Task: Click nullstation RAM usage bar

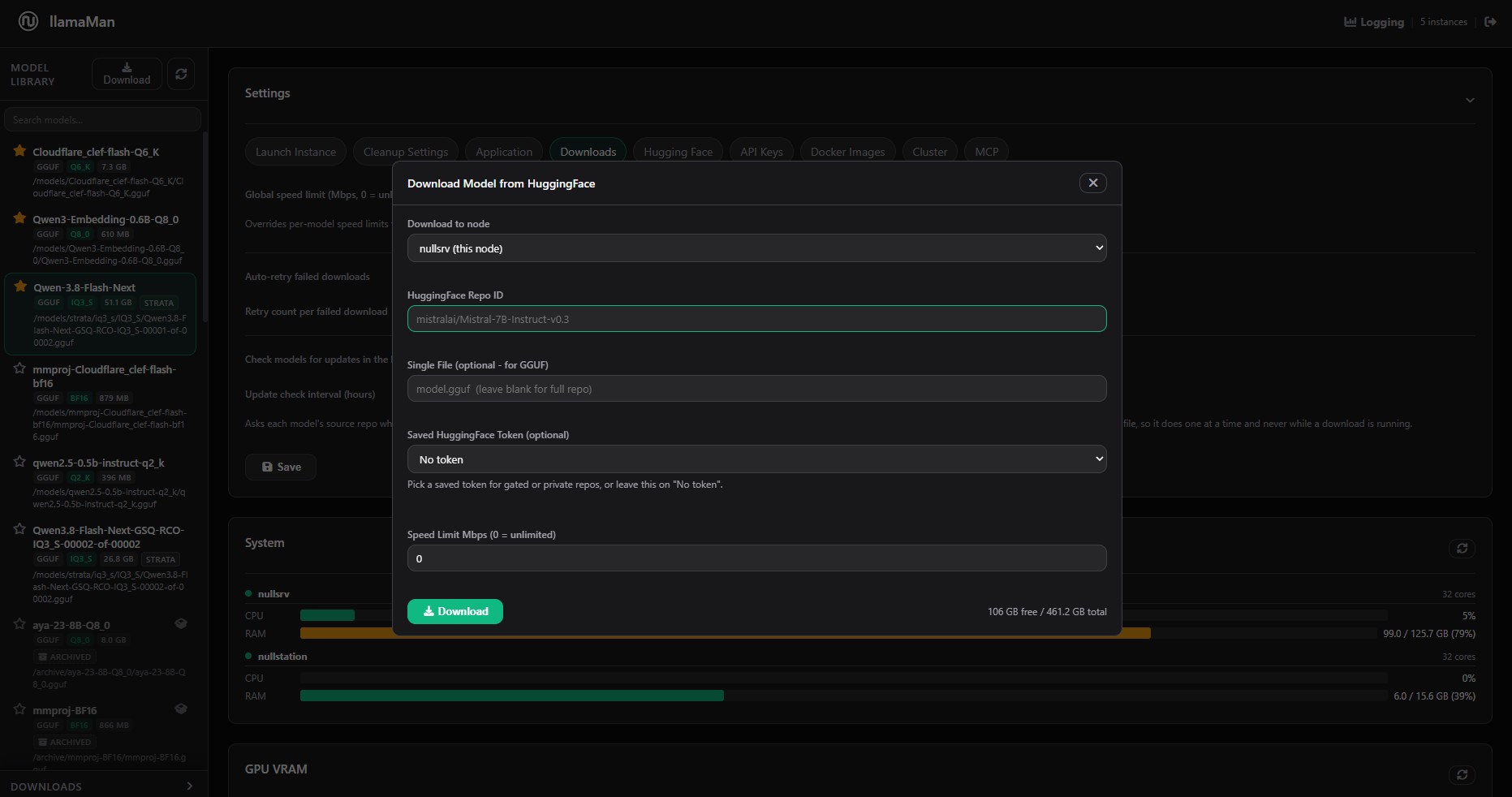Action: point(843,696)
